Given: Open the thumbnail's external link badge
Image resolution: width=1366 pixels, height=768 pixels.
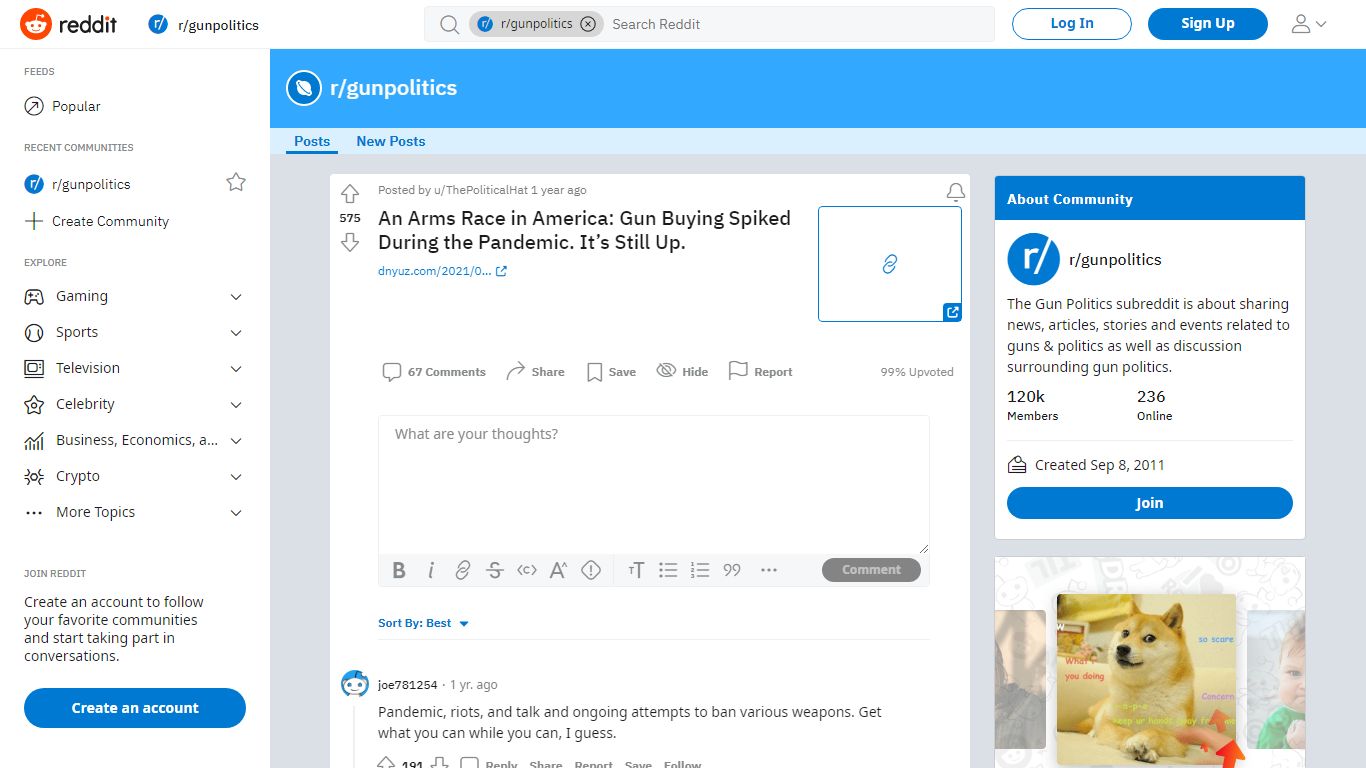Looking at the screenshot, I should [952, 312].
